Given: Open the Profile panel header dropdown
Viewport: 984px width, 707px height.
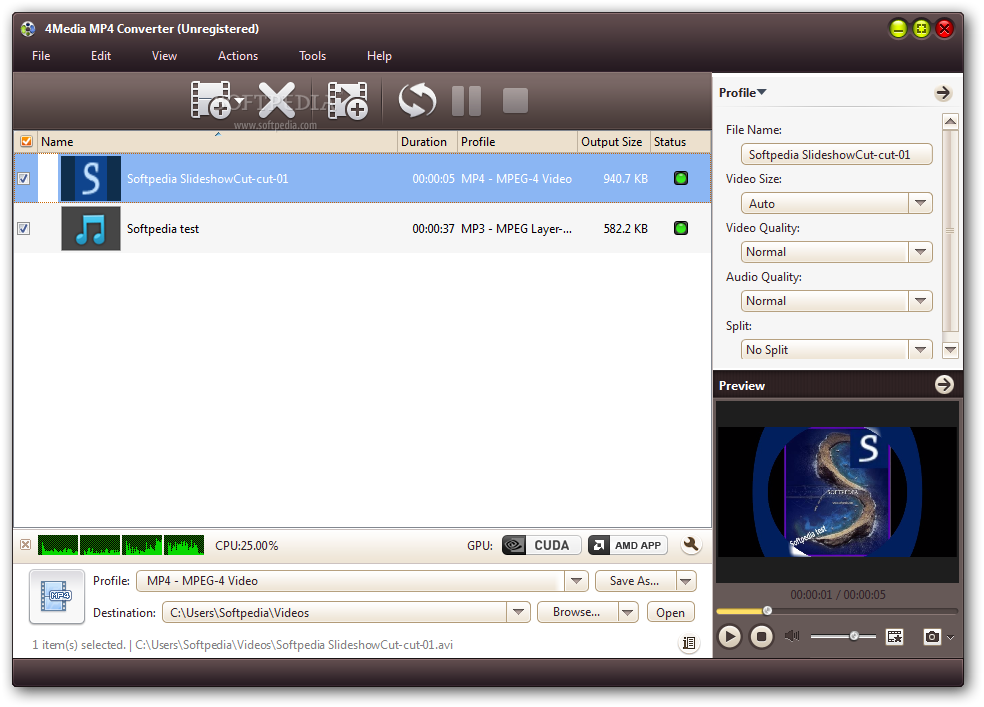Looking at the screenshot, I should point(762,92).
